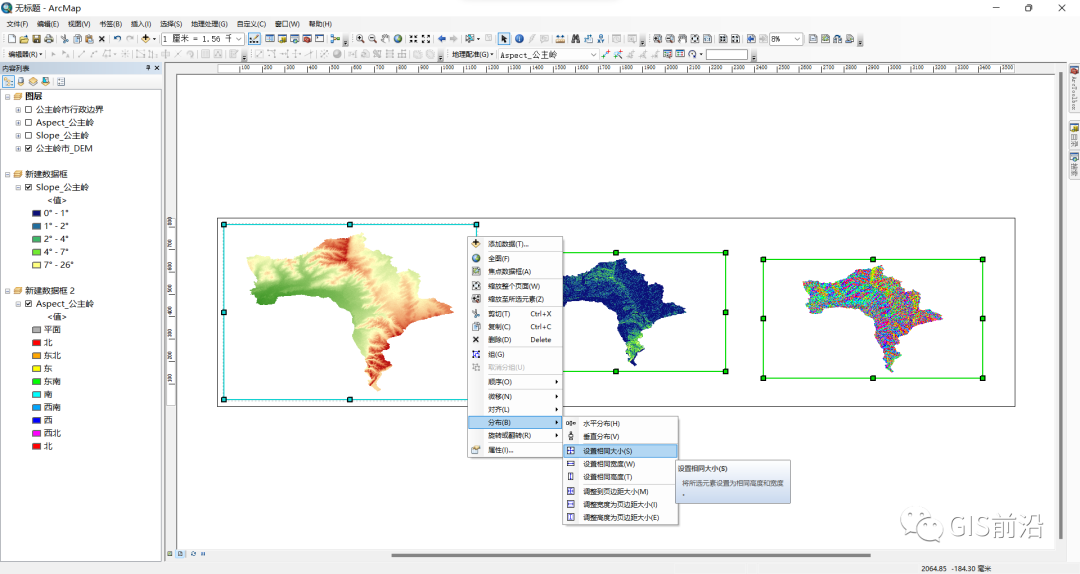Open the 地理处理(G) menu

pyautogui.click(x=209, y=24)
